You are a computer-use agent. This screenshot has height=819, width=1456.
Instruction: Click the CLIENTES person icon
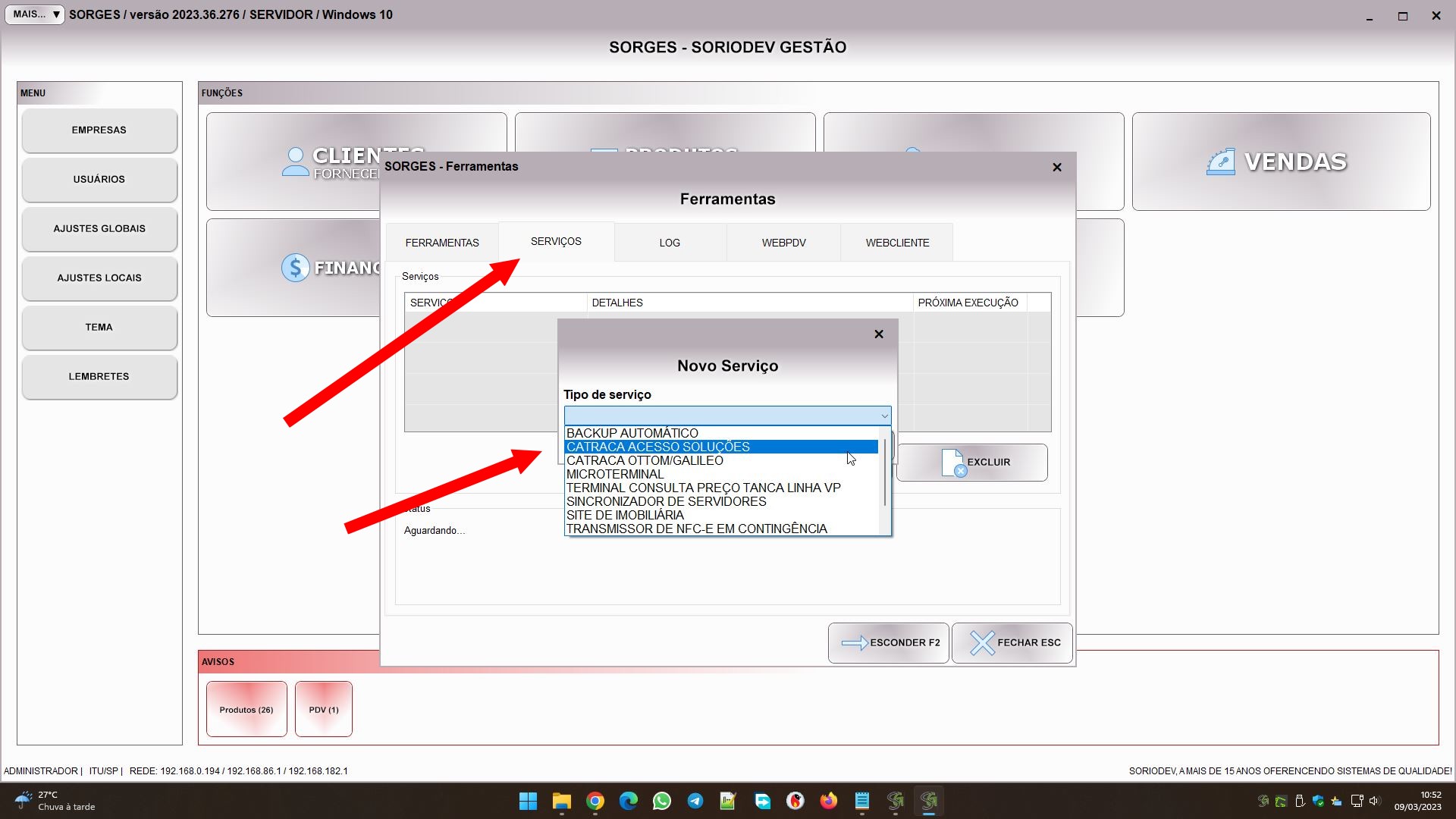click(295, 162)
